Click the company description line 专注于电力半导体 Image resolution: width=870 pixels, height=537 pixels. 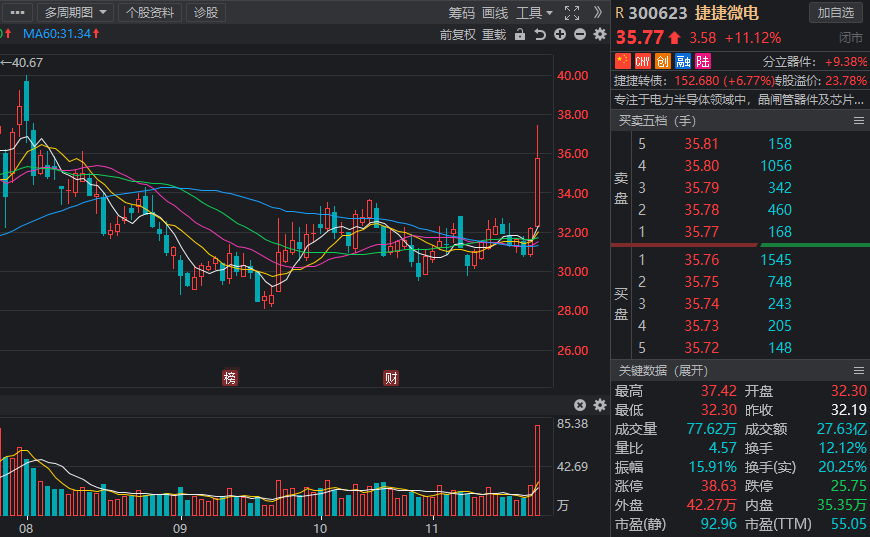pyautogui.click(x=739, y=100)
